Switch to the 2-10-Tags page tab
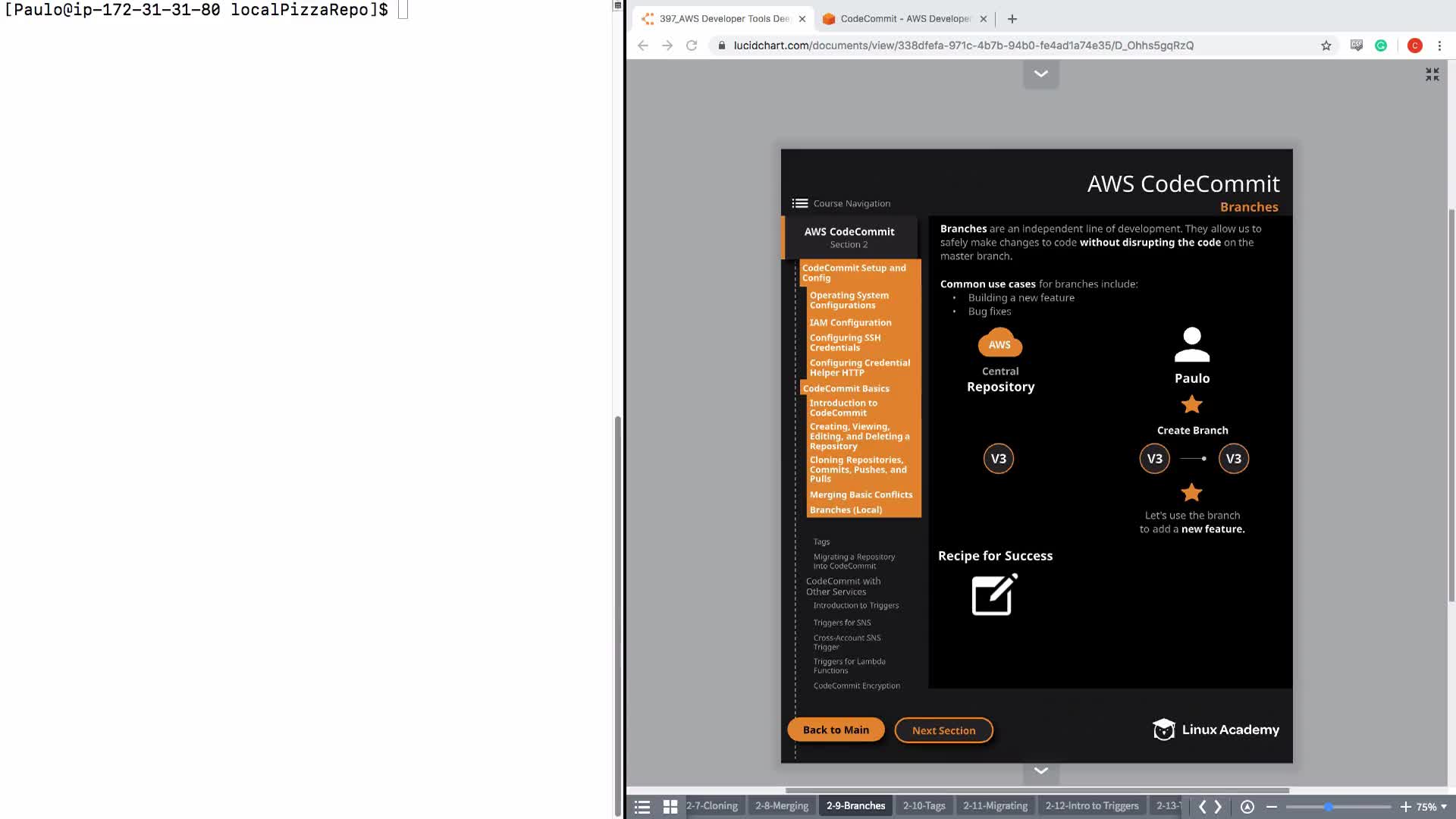Viewport: 1456px width, 819px height. point(924,805)
